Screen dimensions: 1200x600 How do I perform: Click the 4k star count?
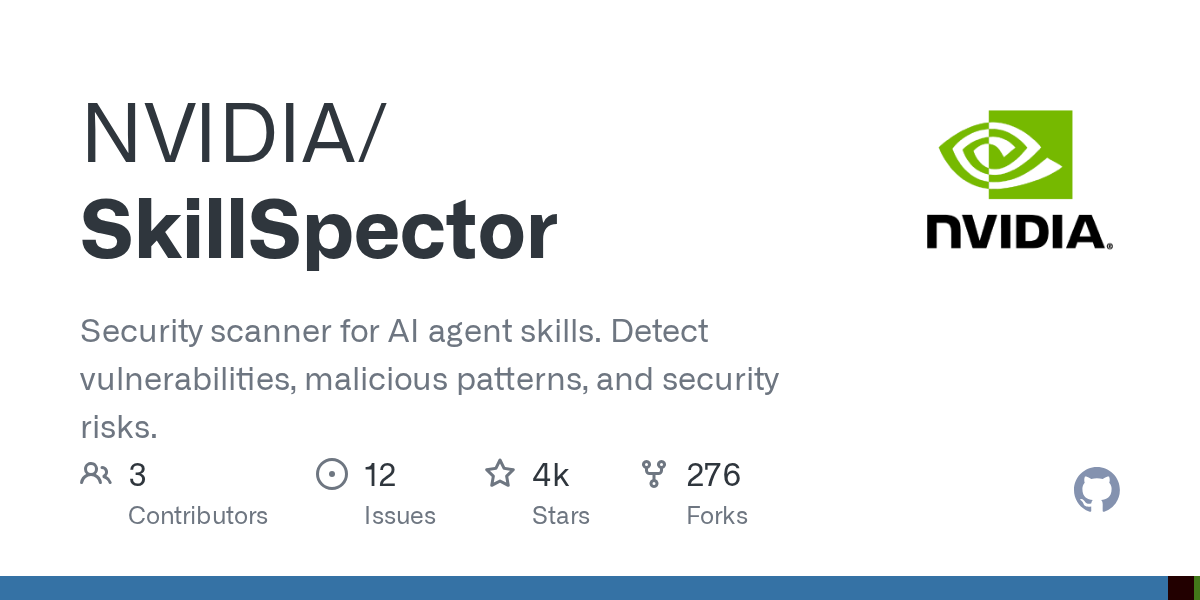tap(551, 475)
